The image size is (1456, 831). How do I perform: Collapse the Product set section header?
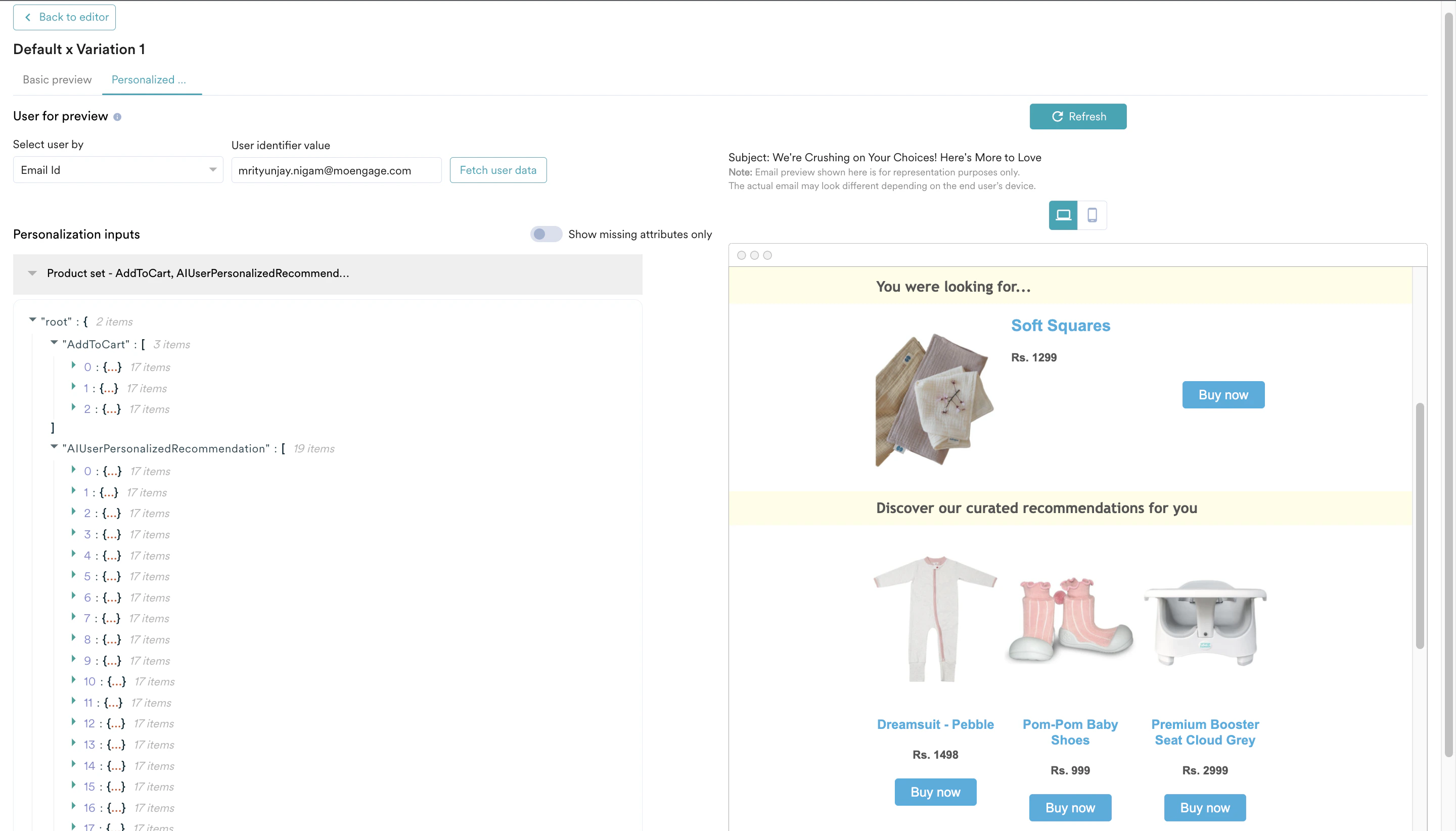point(32,273)
